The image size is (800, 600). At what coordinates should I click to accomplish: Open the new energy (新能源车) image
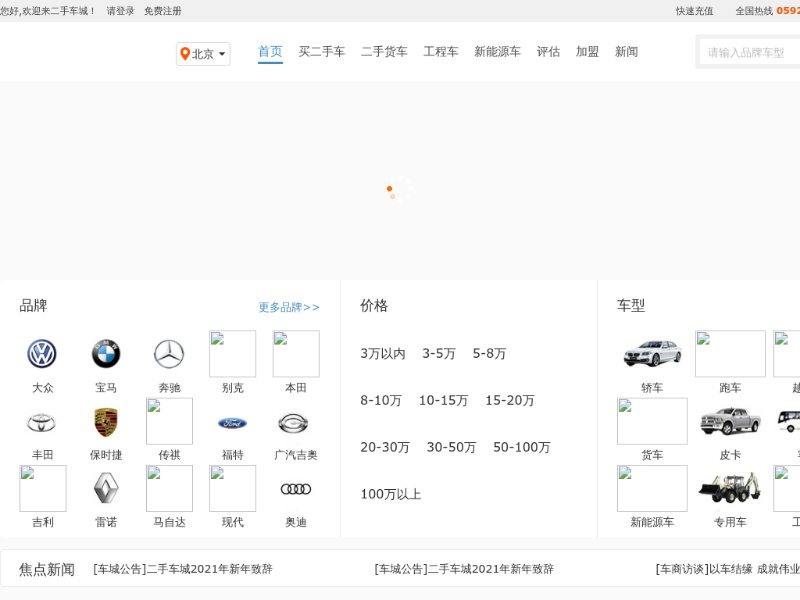click(652, 488)
